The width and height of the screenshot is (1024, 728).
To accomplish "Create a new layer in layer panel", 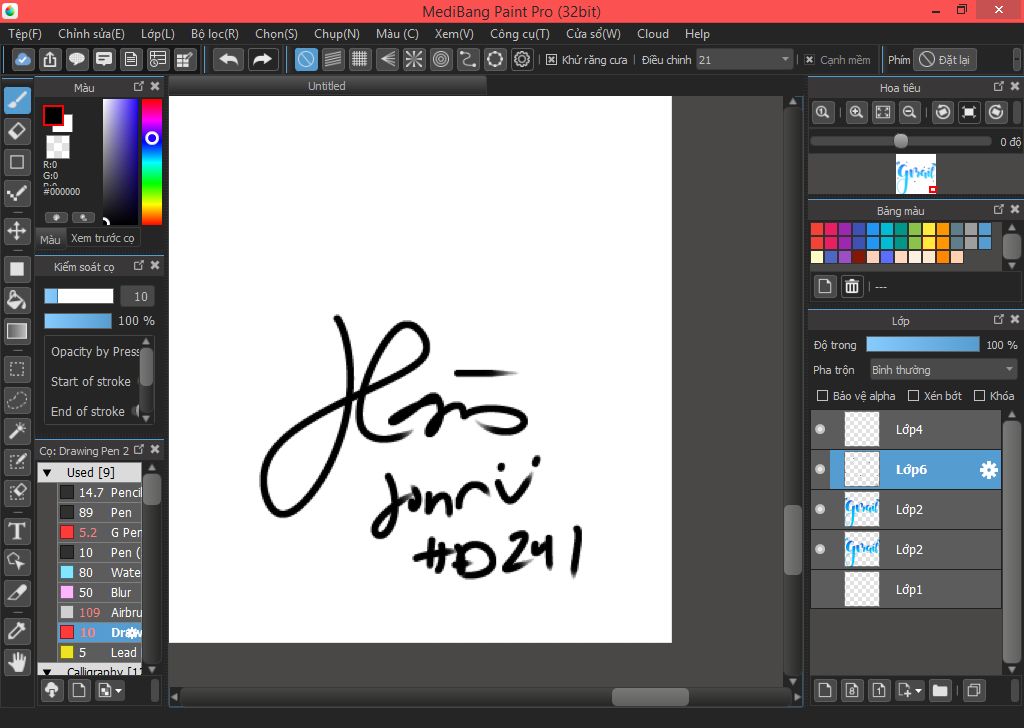I will [x=825, y=690].
